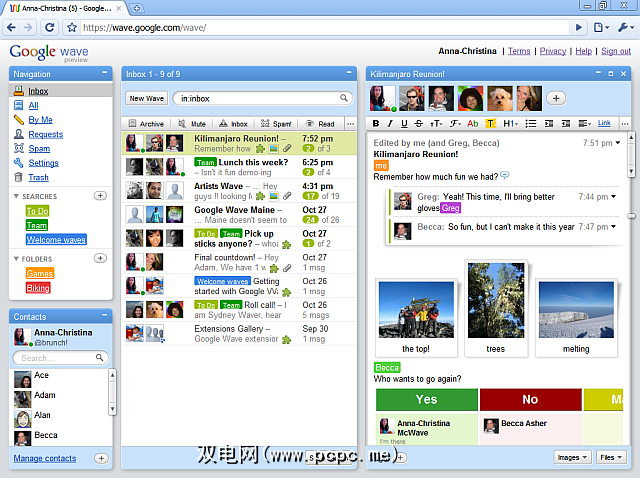
Task: Open the Images dropdown
Action: point(572,457)
